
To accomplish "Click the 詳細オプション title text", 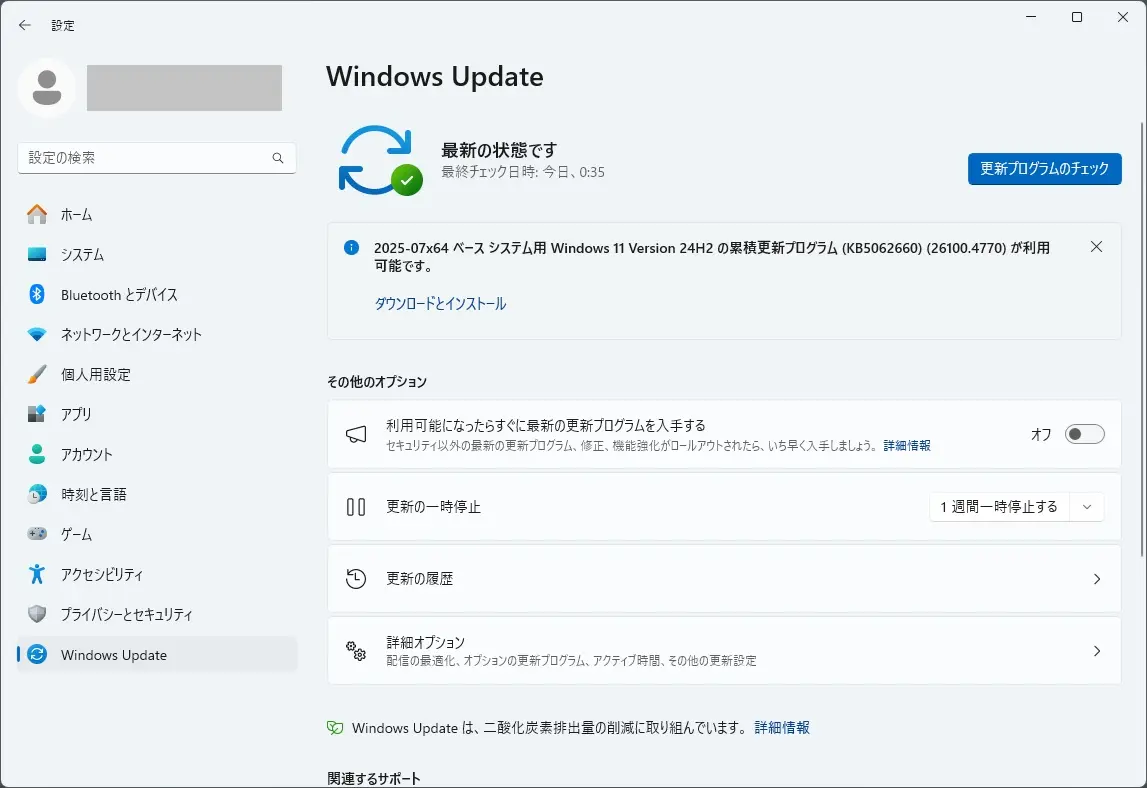I will pos(425,642).
